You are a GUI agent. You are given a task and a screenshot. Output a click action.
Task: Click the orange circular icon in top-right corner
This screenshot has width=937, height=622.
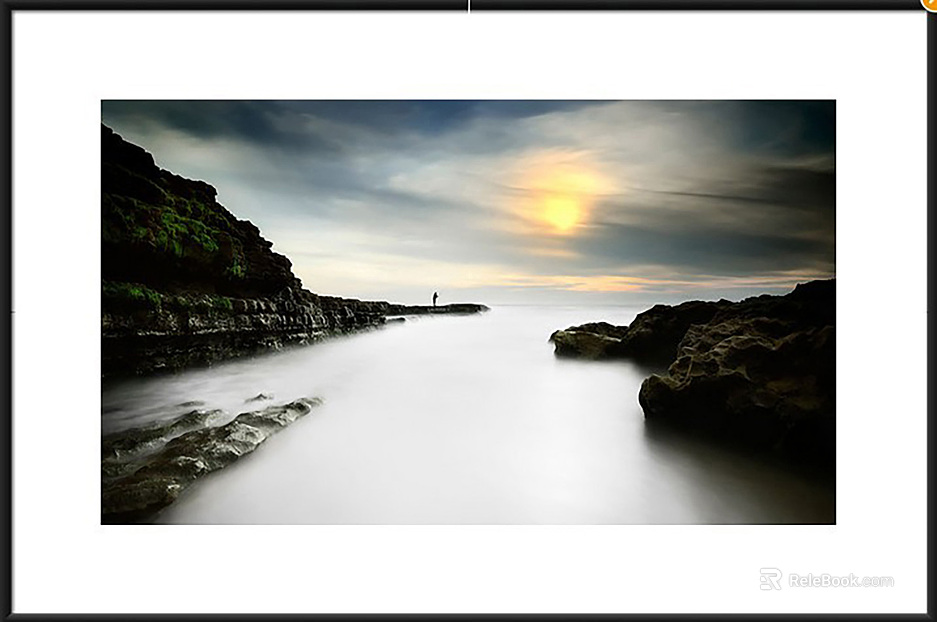(930, 4)
